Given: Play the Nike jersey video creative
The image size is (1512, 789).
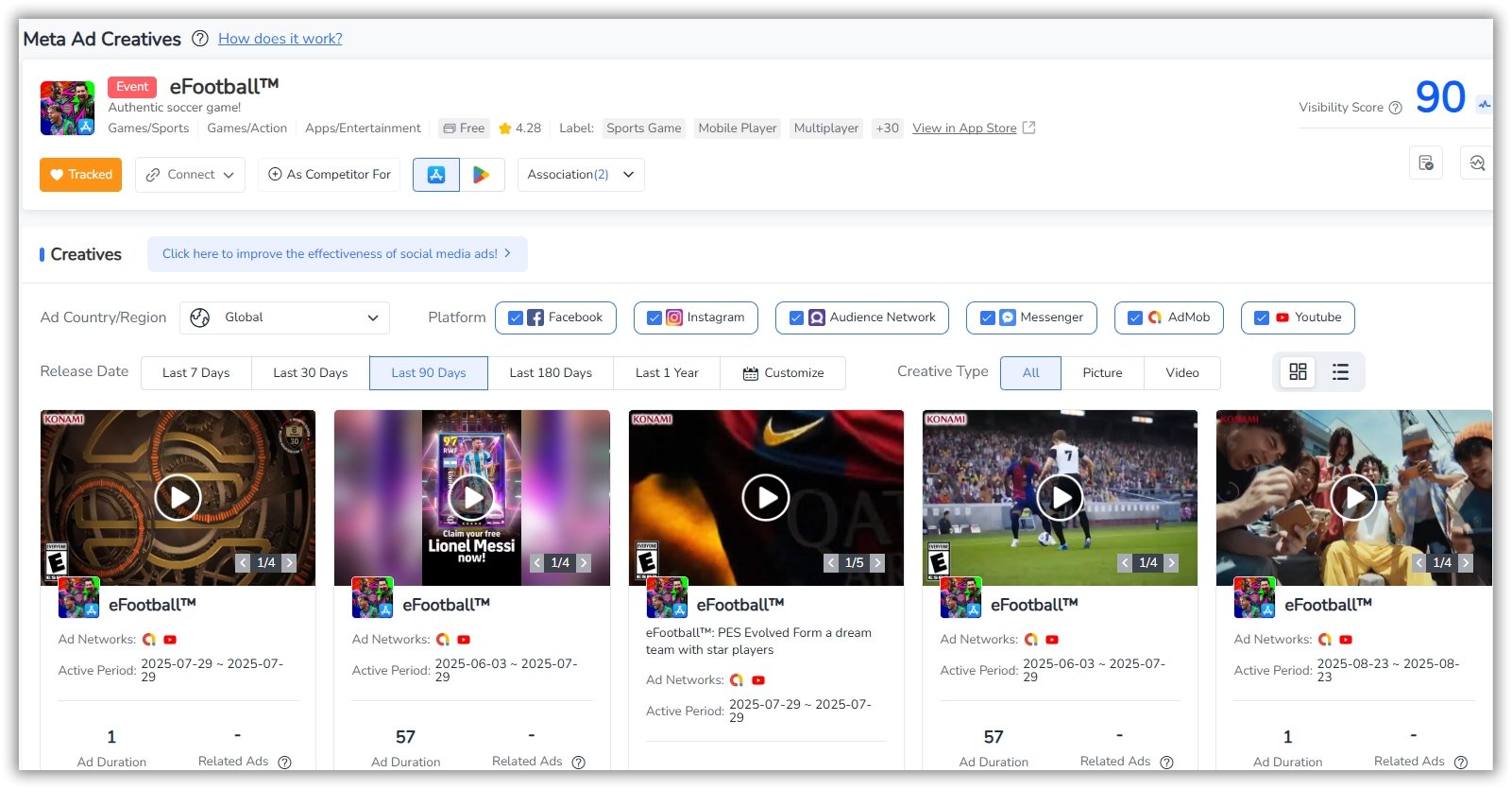Looking at the screenshot, I should [766, 498].
